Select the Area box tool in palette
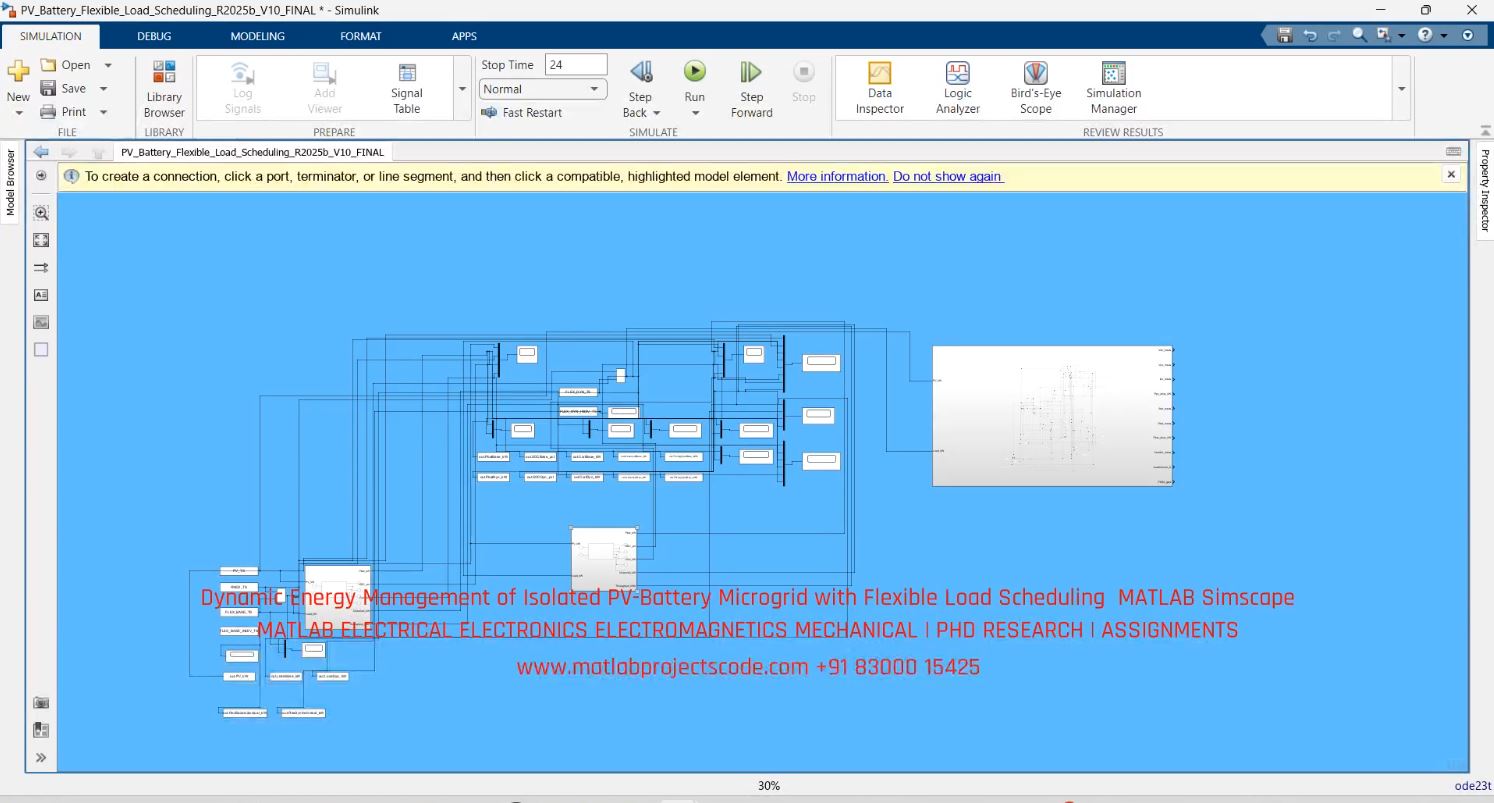Screen dimensions: 1494x803 coord(41,350)
